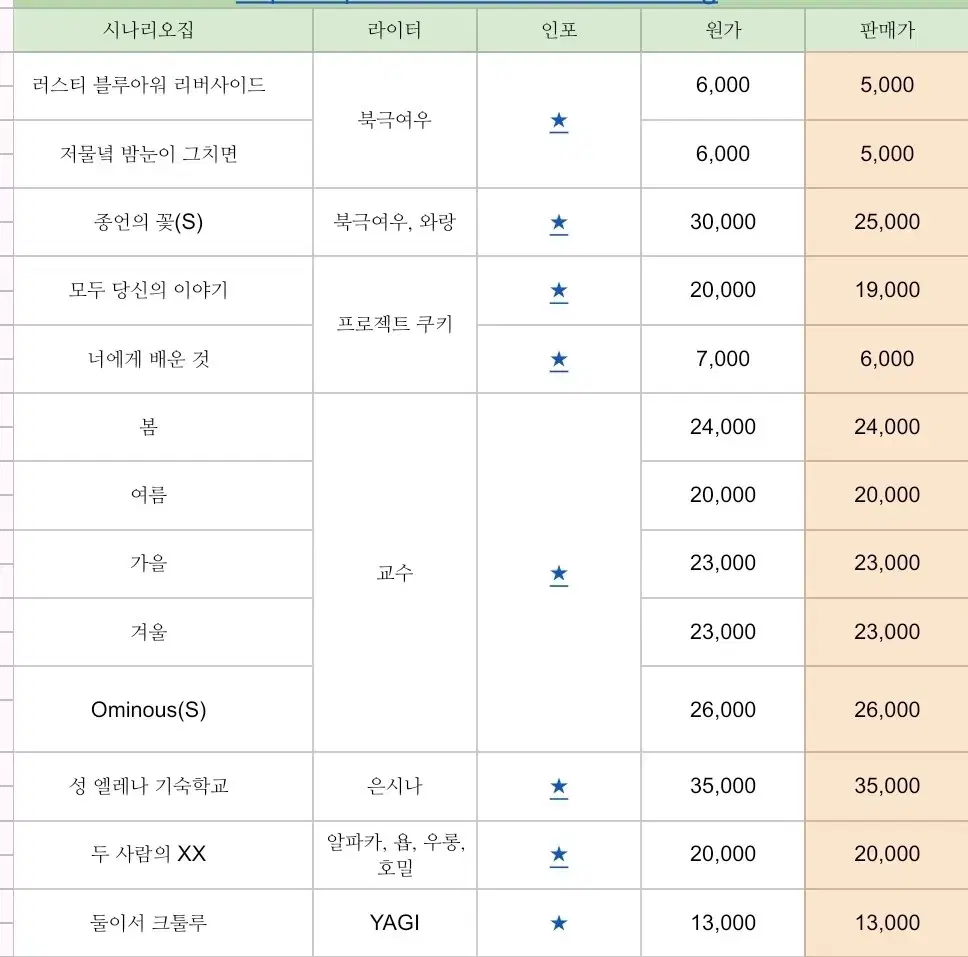The height and width of the screenshot is (957, 968).
Task: Click the star link in 종언의 꽃(S) row
Action: coord(559,222)
